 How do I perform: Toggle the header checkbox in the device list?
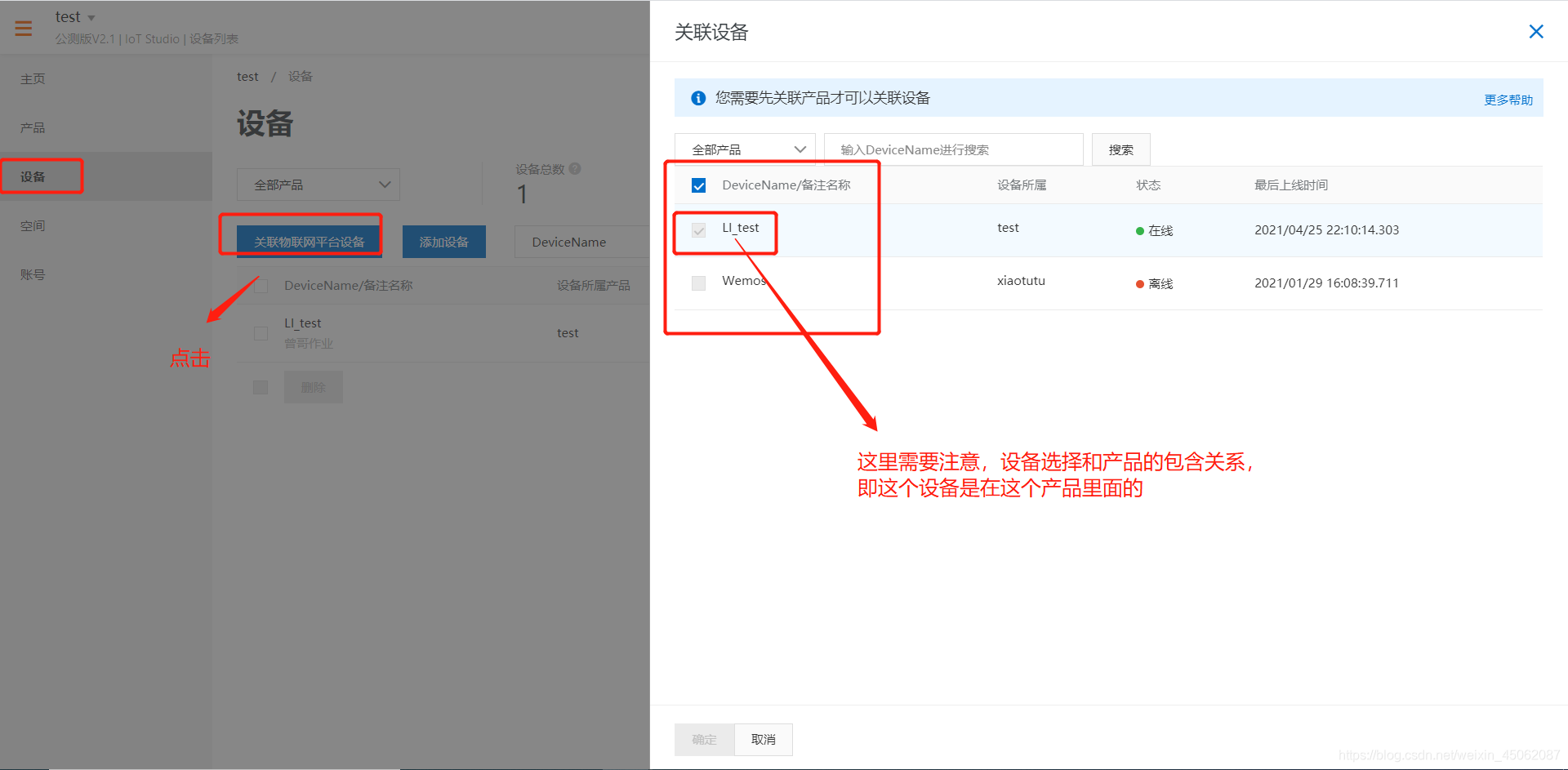pyautogui.click(x=261, y=286)
